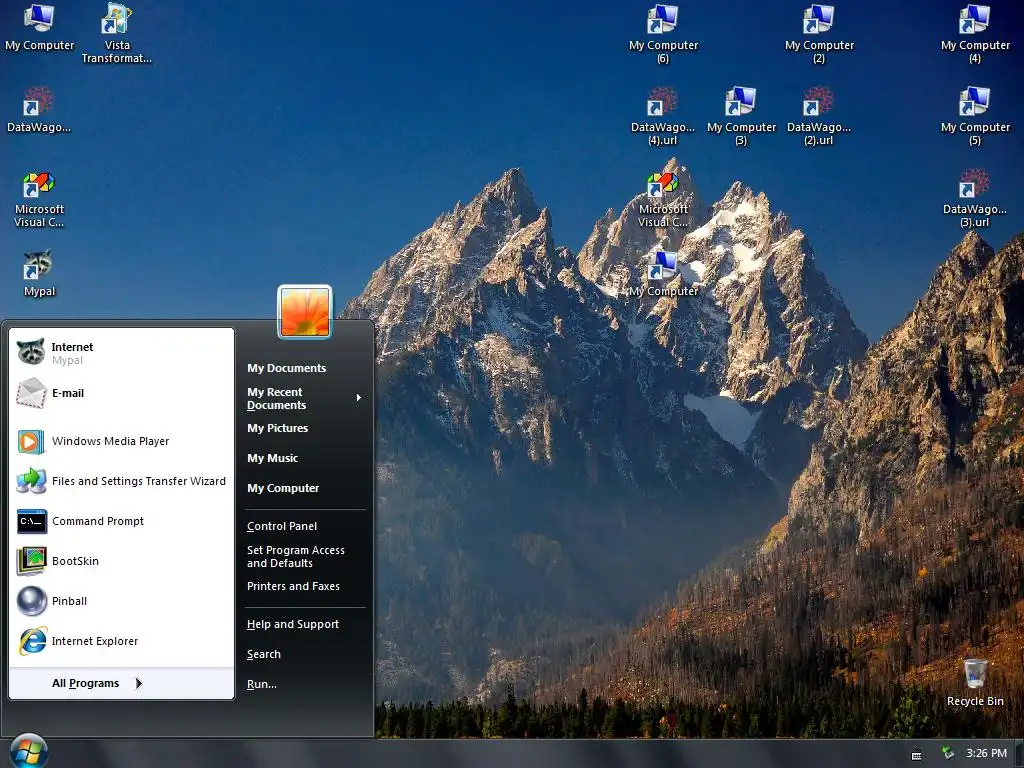Open My Computer (2) desktop icon
Image resolution: width=1024 pixels, height=768 pixels.
click(x=819, y=33)
